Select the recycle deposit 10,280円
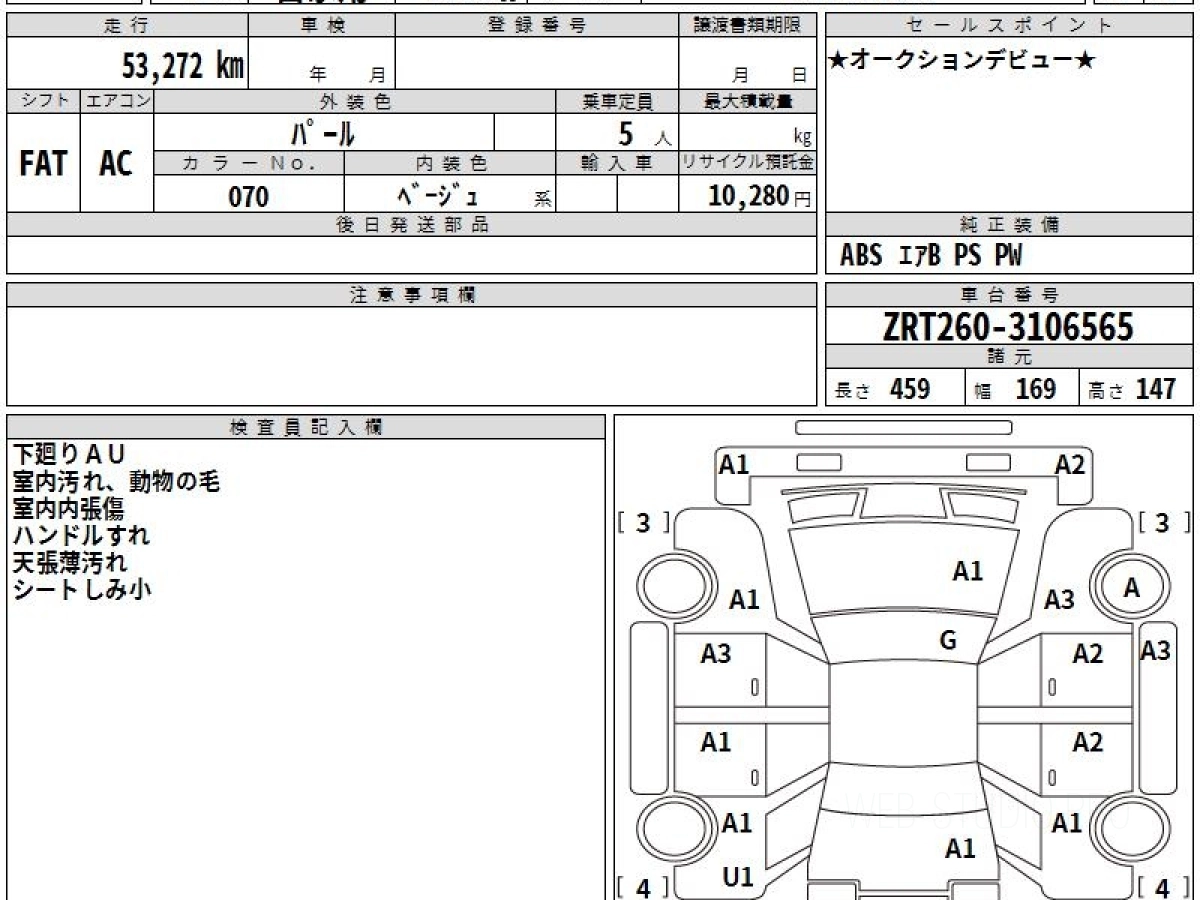Image resolution: width=1200 pixels, height=900 pixels. pyautogui.click(x=760, y=196)
